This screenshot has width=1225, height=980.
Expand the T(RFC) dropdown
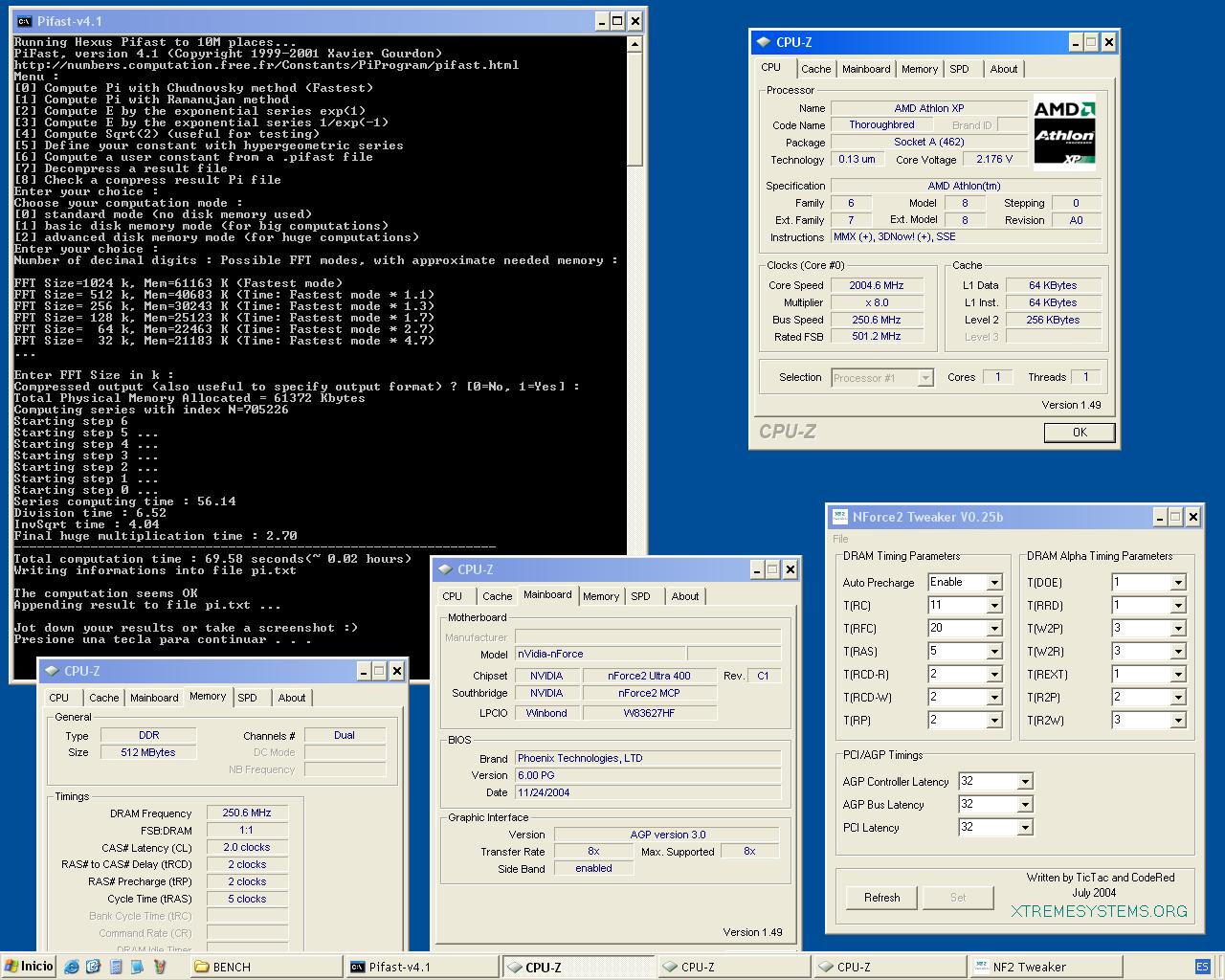993,629
